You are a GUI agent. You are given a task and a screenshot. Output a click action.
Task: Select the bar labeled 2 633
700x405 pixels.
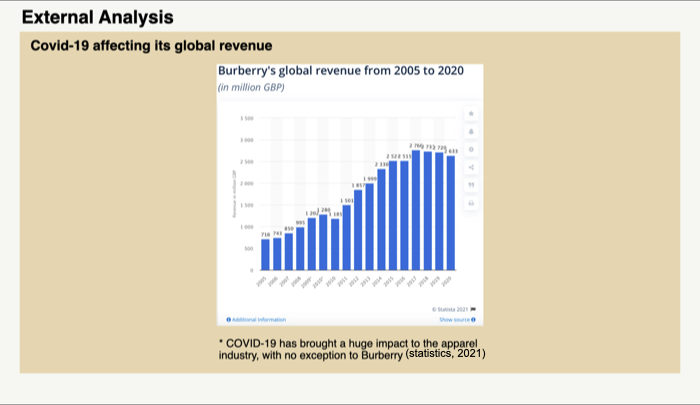451,213
